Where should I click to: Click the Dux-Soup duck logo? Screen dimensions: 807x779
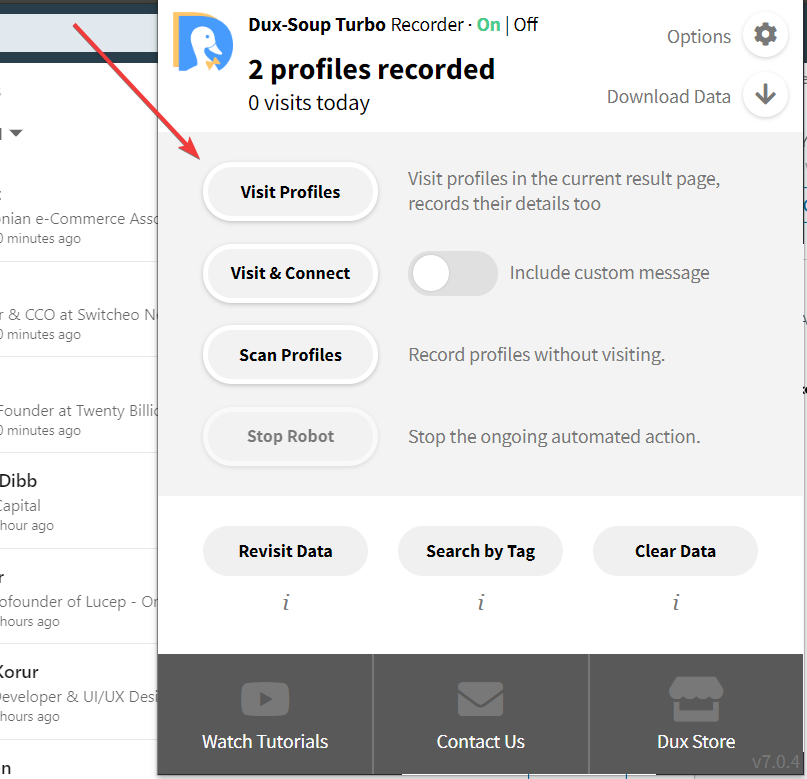203,42
